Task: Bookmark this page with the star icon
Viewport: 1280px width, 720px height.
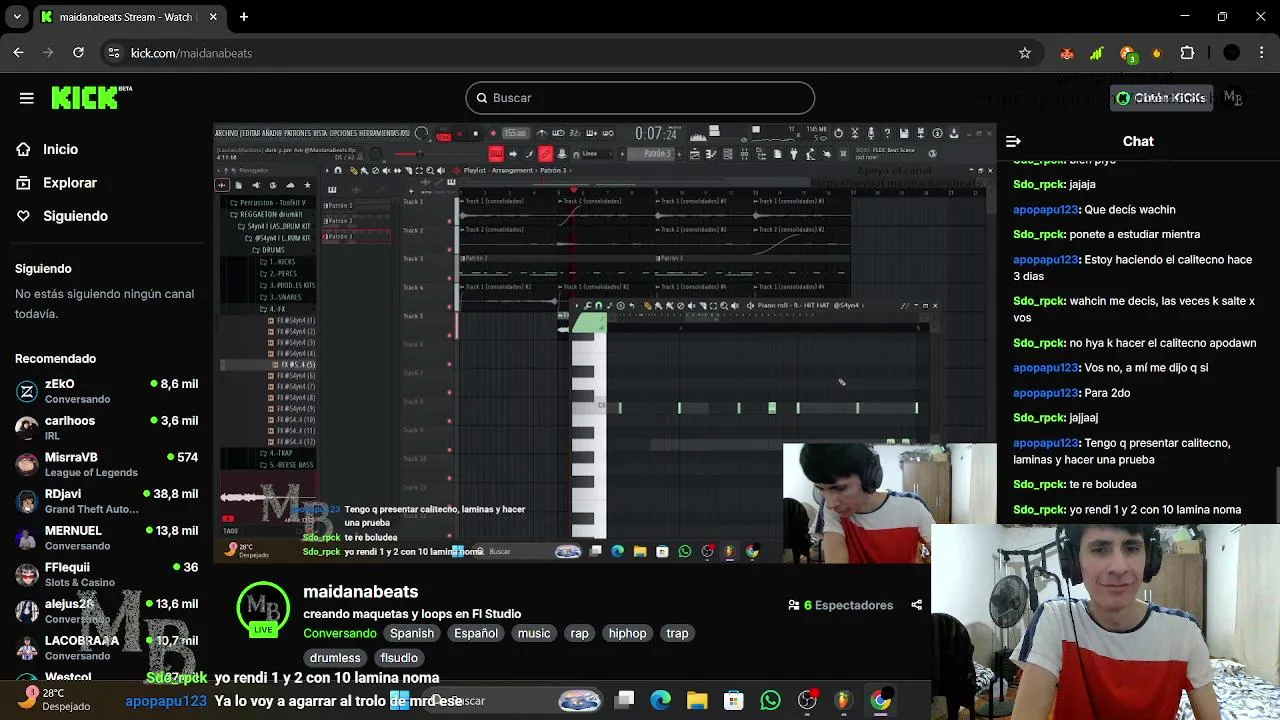Action: click(1025, 53)
